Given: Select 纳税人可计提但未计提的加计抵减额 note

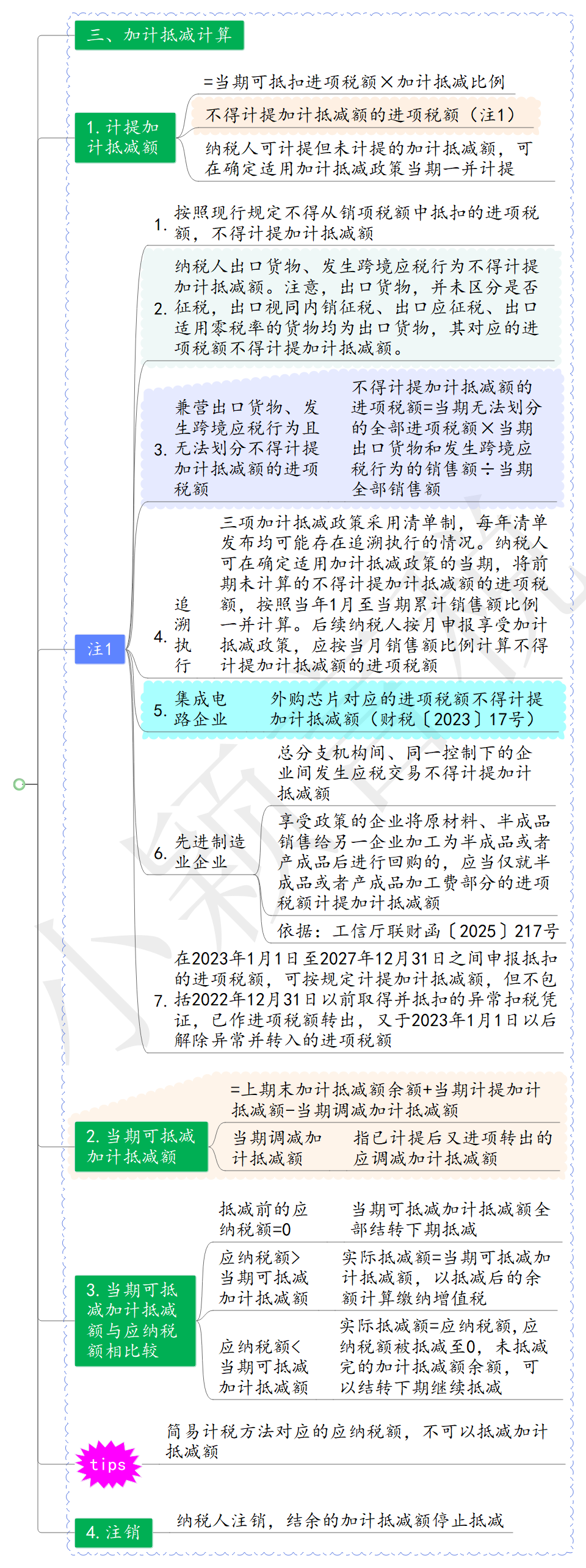Looking at the screenshot, I should pyautogui.click(x=369, y=158).
